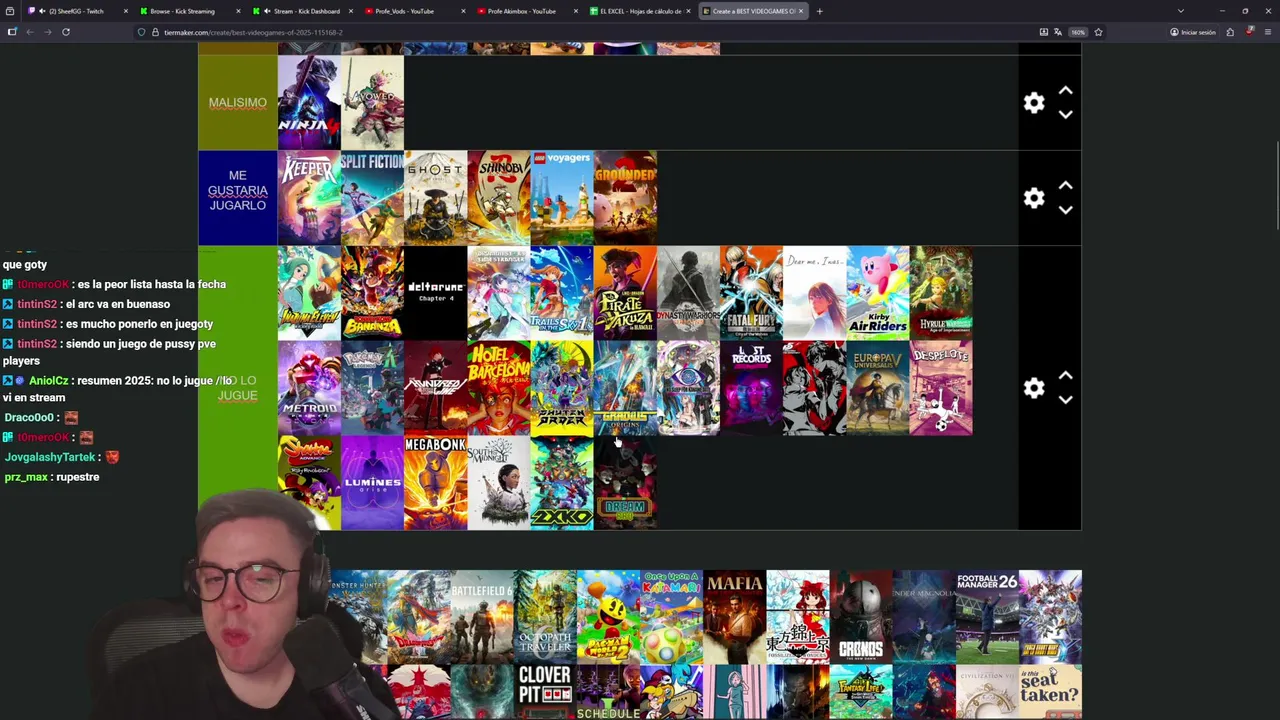
Task: Select the Ninja Gaiden game tile
Action: click(309, 103)
